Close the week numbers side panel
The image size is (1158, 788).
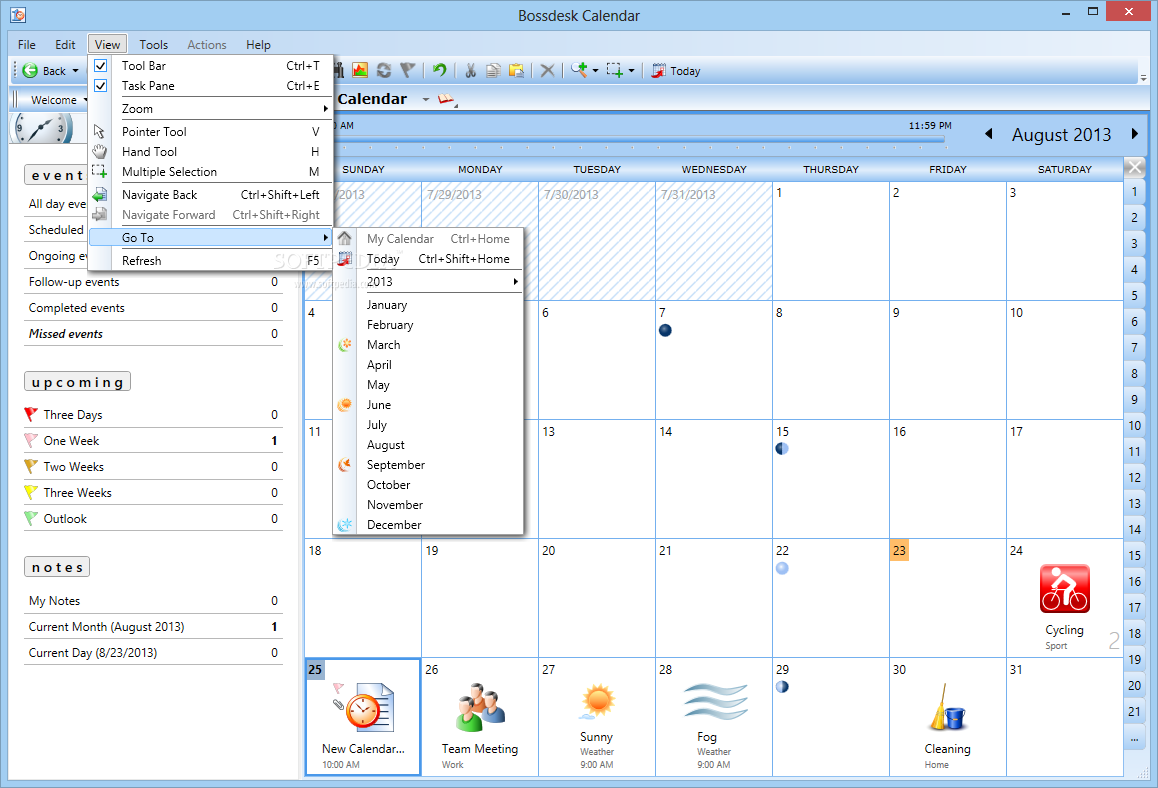[1135, 168]
